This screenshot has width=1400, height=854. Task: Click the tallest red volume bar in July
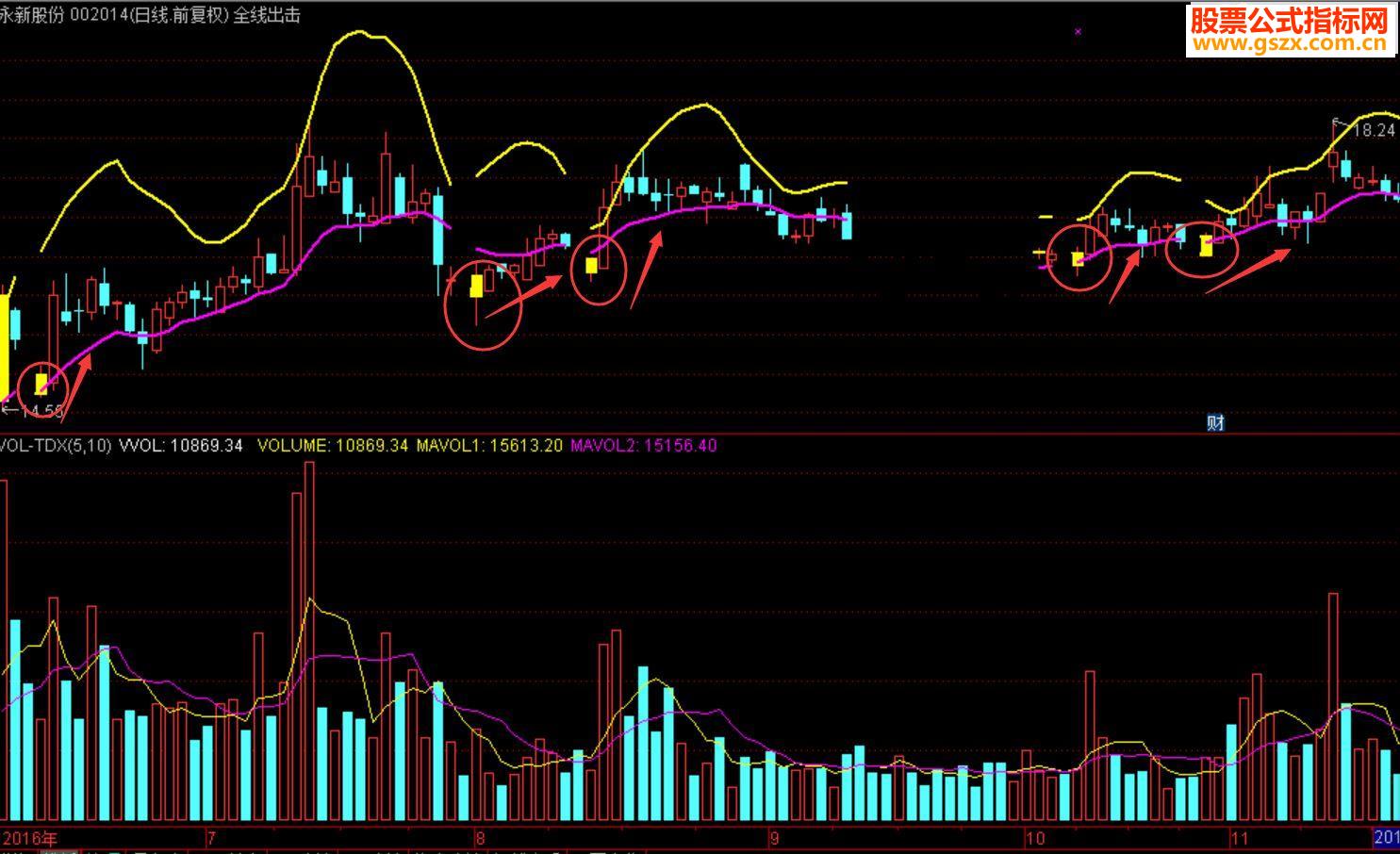point(309,641)
